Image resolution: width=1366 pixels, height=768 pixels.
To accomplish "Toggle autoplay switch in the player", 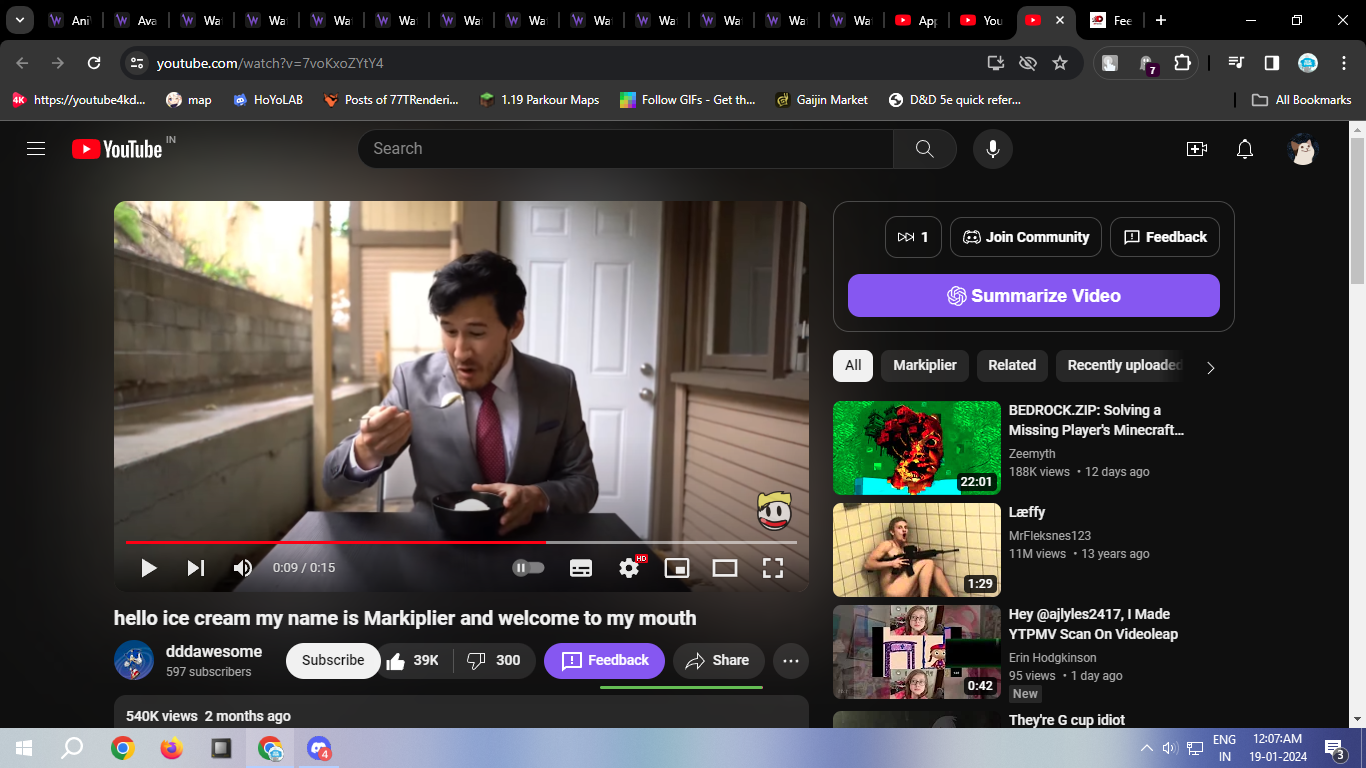I will (x=529, y=568).
